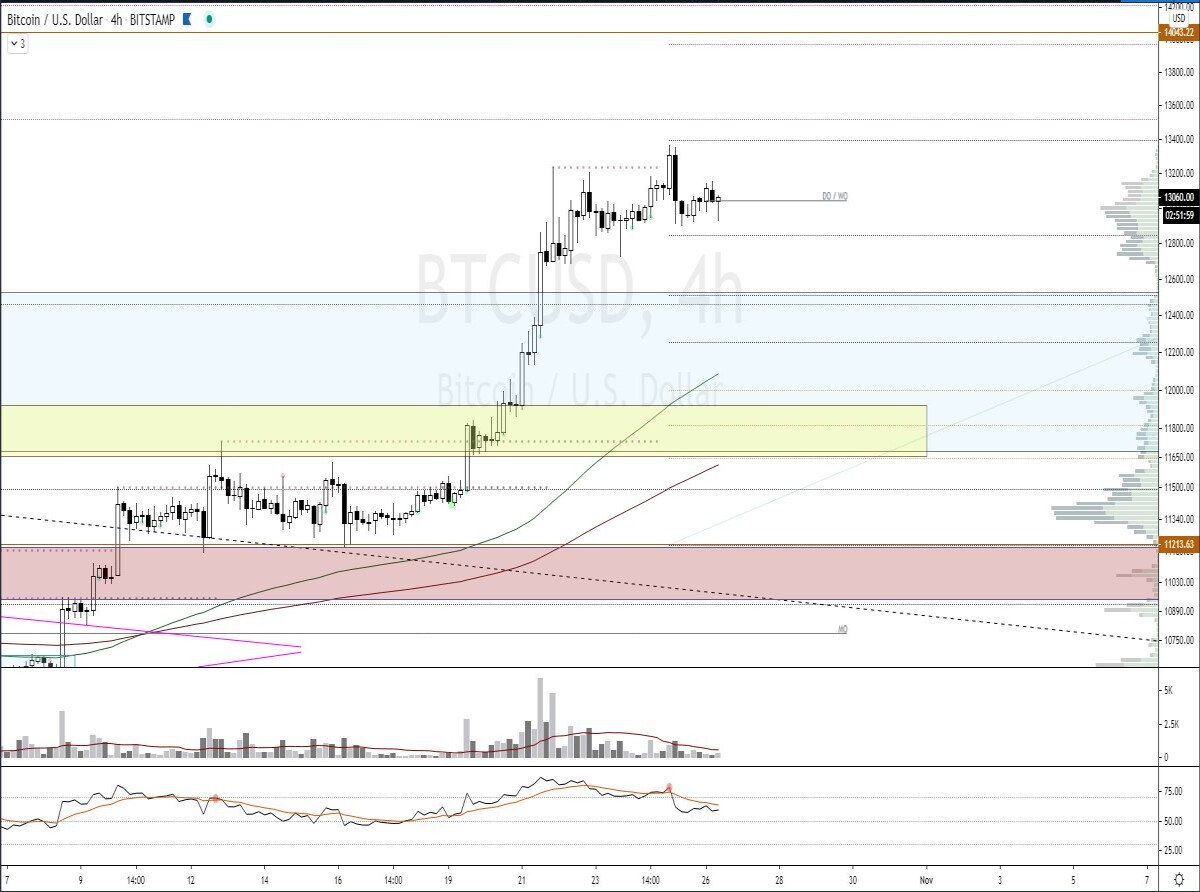Click the current price label 13060.00
This screenshot has width=1200, height=892.
tap(1179, 198)
